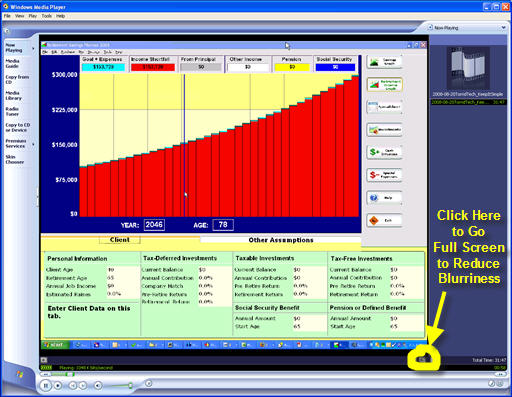Skip to the previous track
Screen dimensions: 512x397
tap(72, 386)
